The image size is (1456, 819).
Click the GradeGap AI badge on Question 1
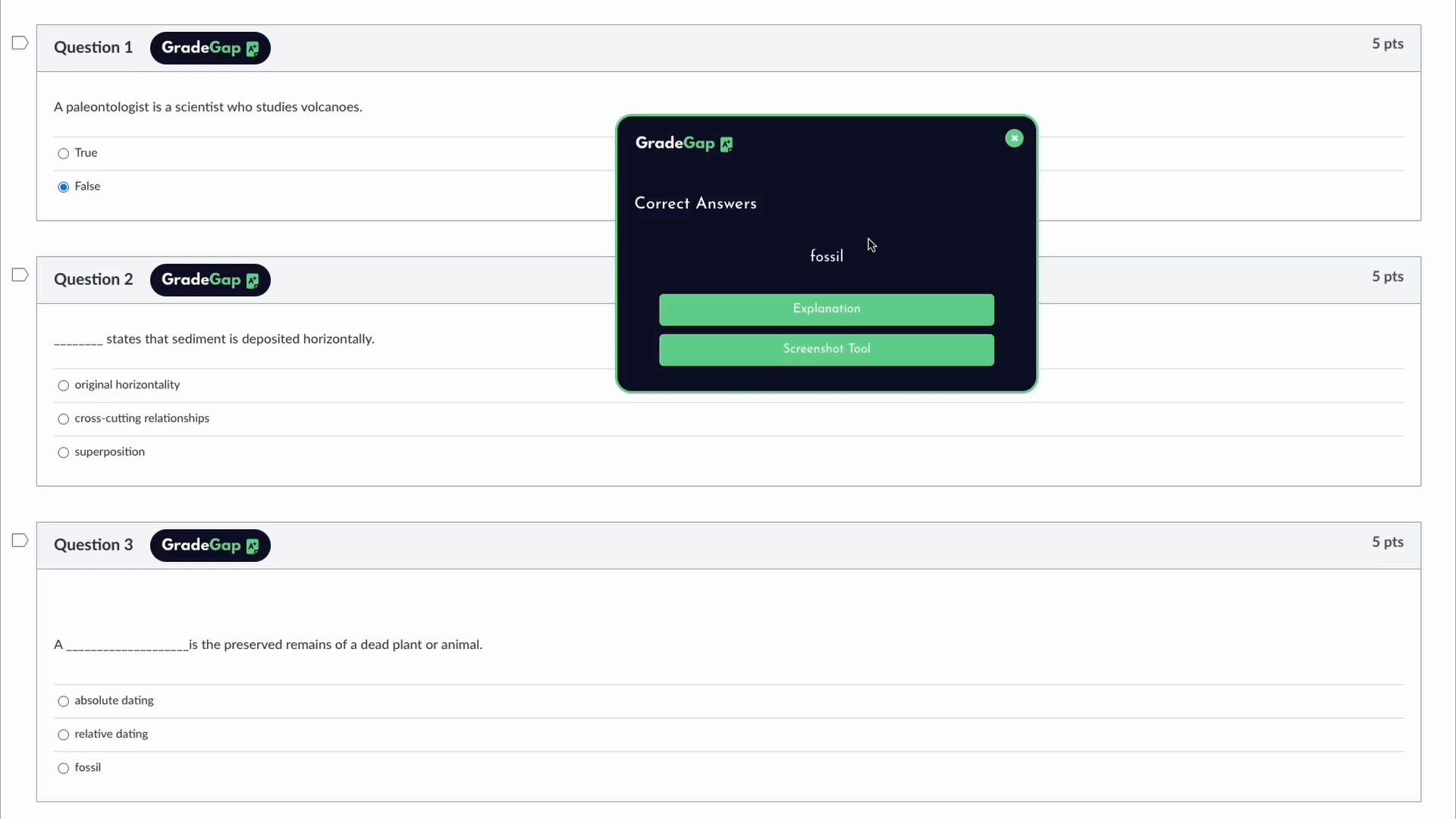pos(210,47)
